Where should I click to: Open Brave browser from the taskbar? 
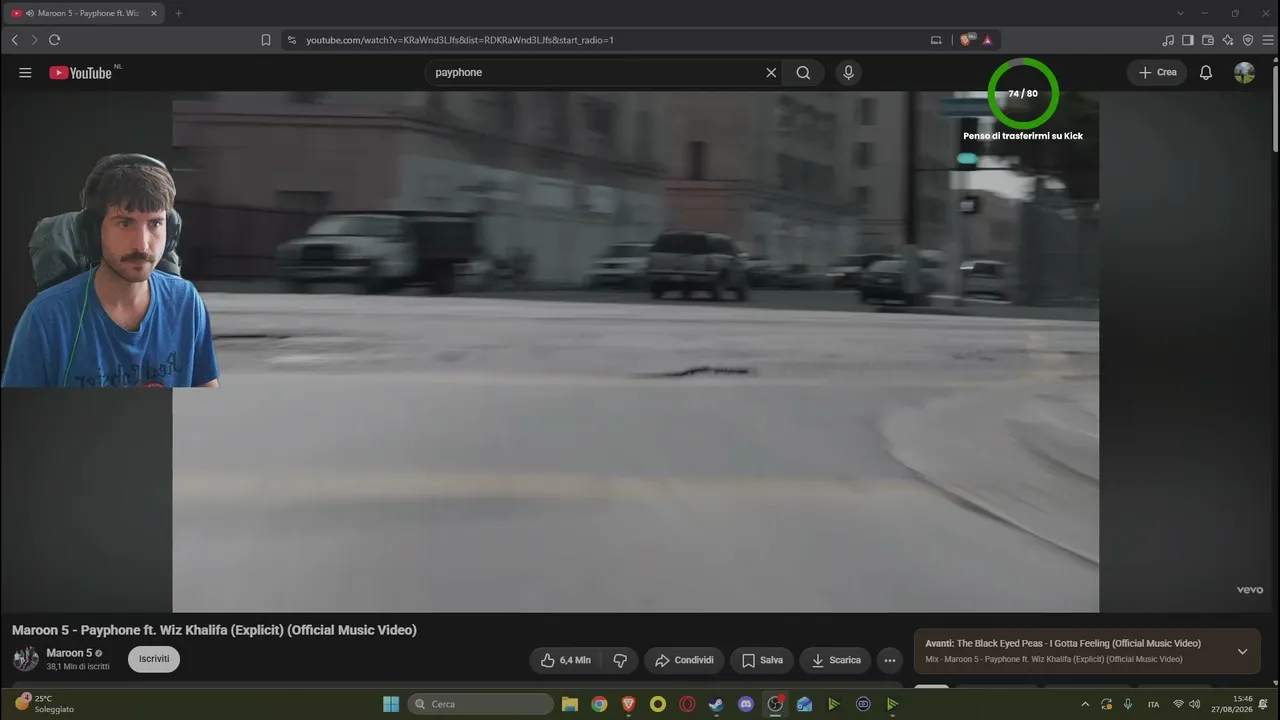pyautogui.click(x=628, y=704)
